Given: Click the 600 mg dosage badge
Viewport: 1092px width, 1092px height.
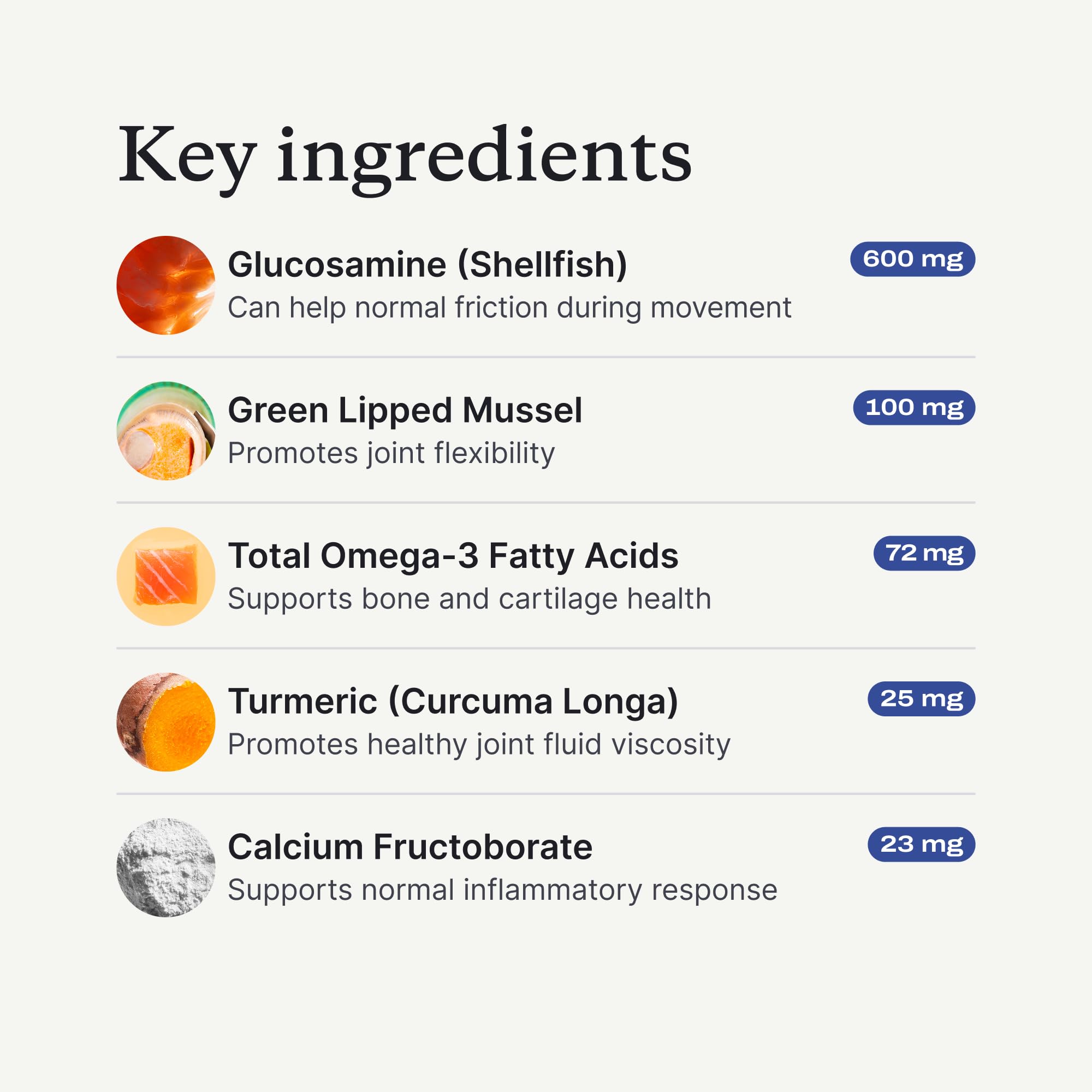Looking at the screenshot, I should (912, 259).
